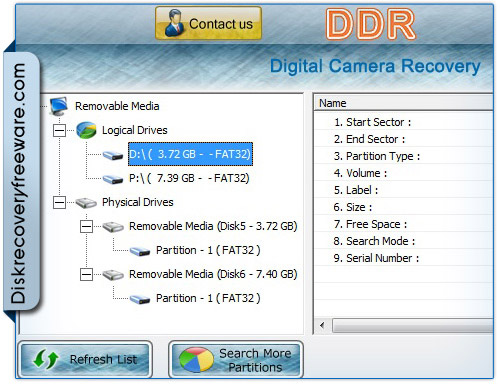Click the Physical Drives disk icon
The image size is (500, 385).
(x=86, y=202)
